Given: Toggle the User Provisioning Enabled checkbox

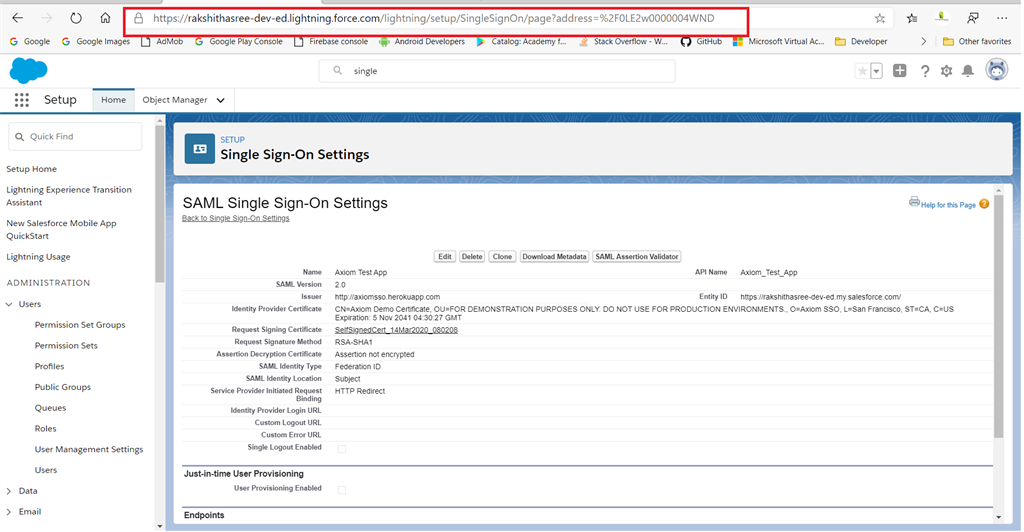Looking at the screenshot, I should [342, 490].
